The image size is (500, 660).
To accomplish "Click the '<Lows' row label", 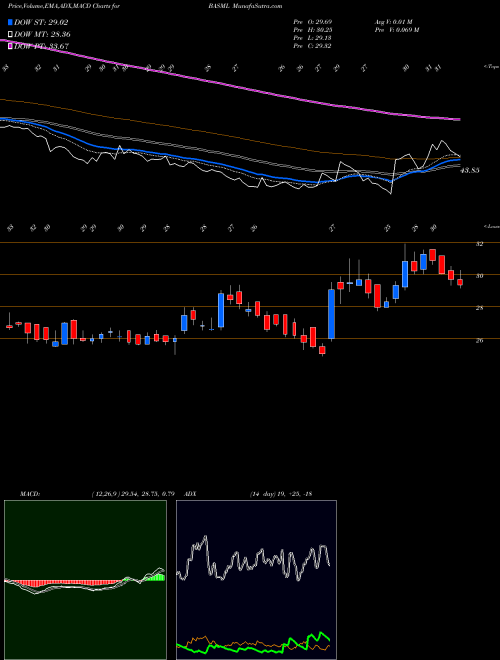I will [x=491, y=227].
